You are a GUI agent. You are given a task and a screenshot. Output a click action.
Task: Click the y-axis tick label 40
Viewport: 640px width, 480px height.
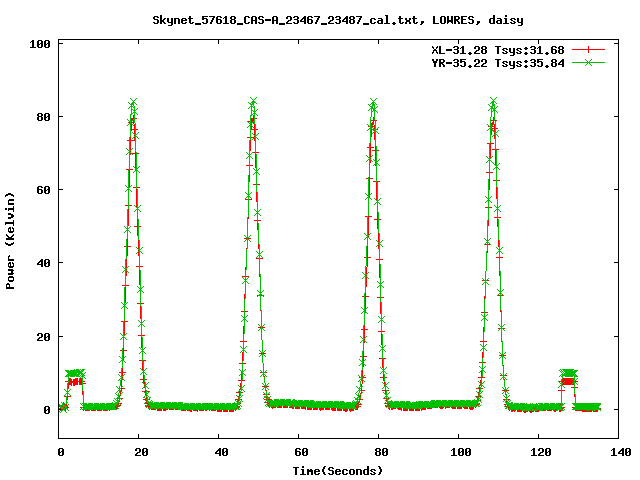(x=44, y=263)
